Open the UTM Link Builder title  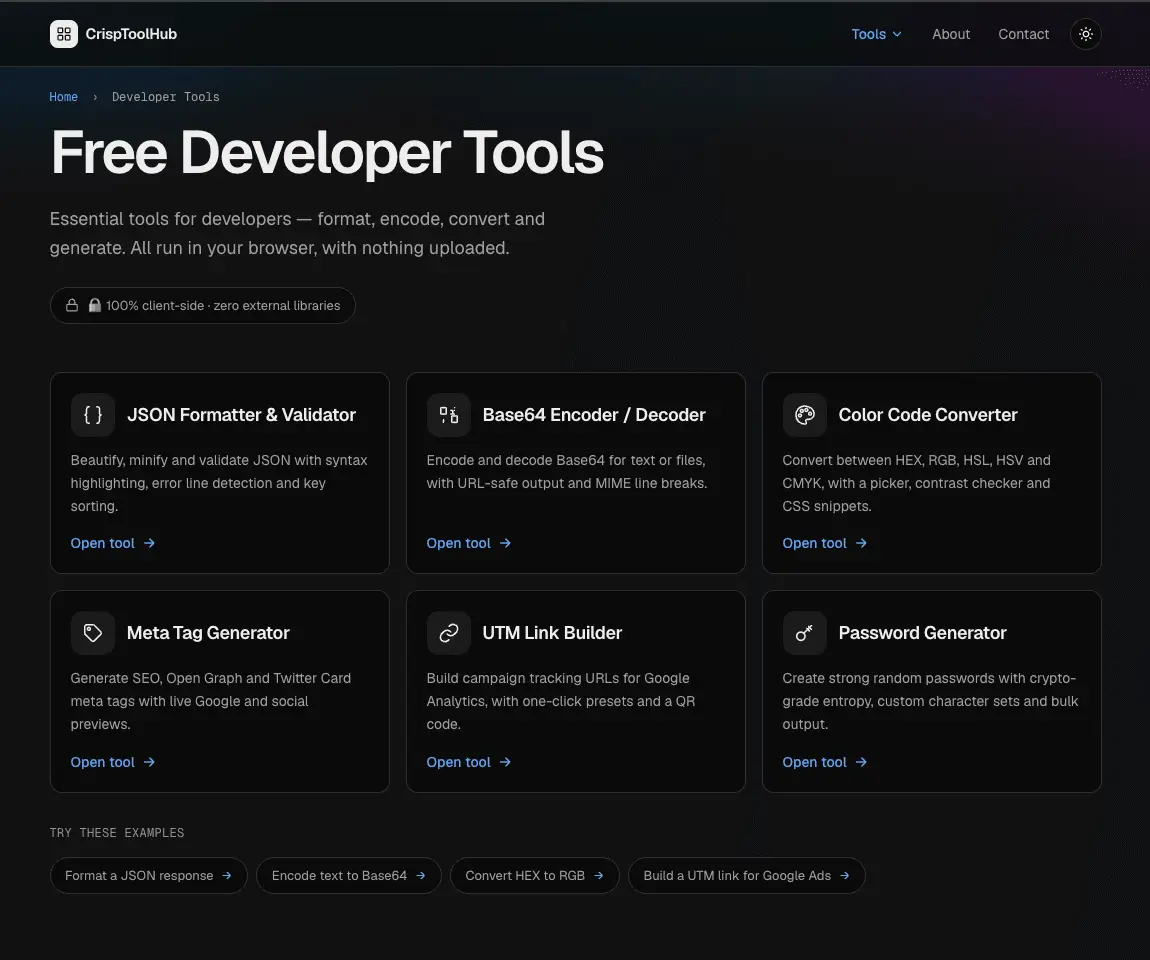(552, 633)
